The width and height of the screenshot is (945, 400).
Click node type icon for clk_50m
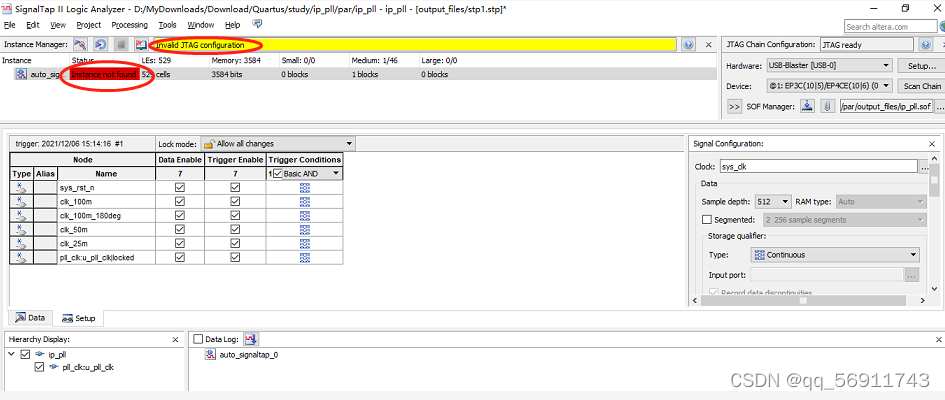(21, 230)
